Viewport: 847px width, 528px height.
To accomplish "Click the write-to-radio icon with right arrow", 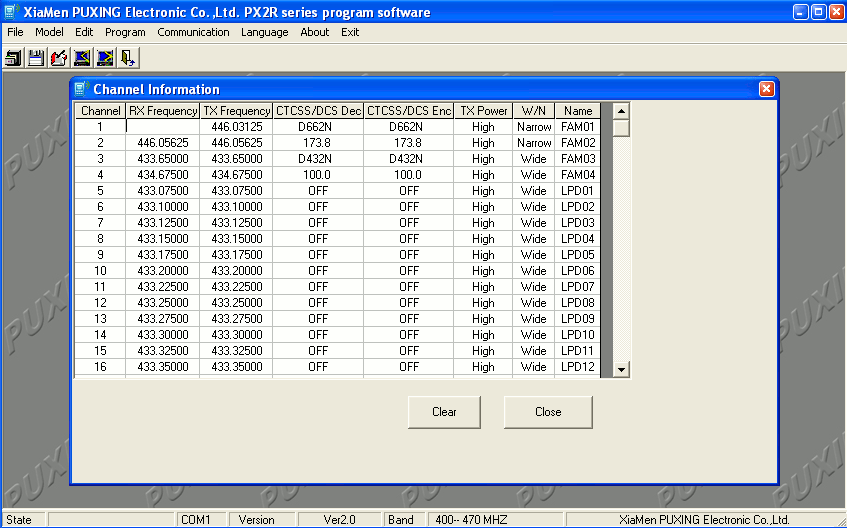I will (105, 58).
